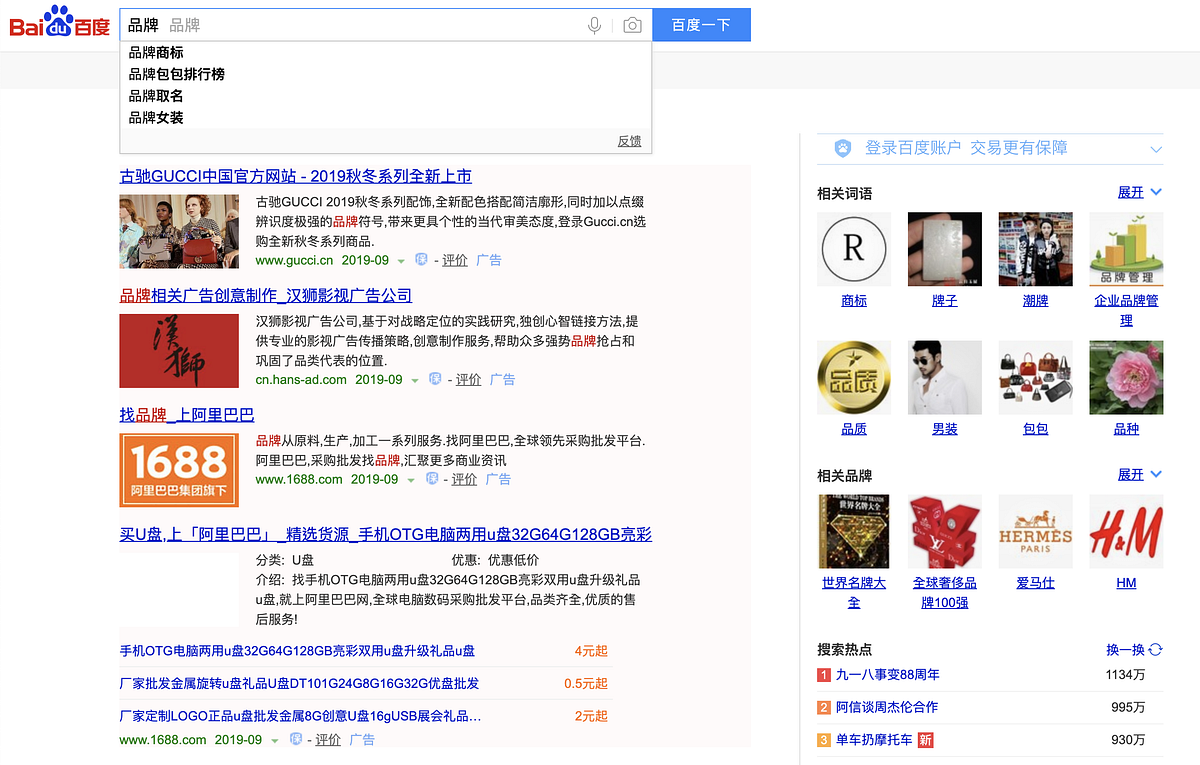Open 买U盘,上「阿里巴巴」 result title
This screenshot has height=765, width=1200.
click(386, 534)
